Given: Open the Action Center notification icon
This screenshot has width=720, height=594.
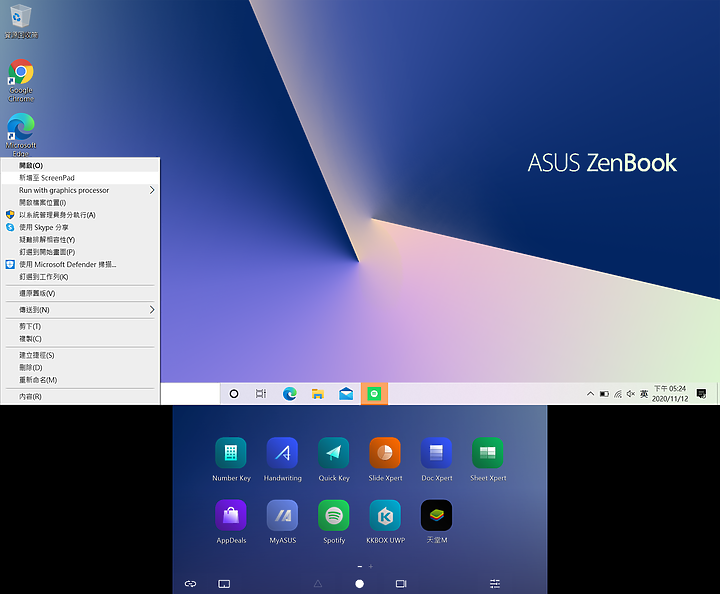Looking at the screenshot, I should click(701, 393).
